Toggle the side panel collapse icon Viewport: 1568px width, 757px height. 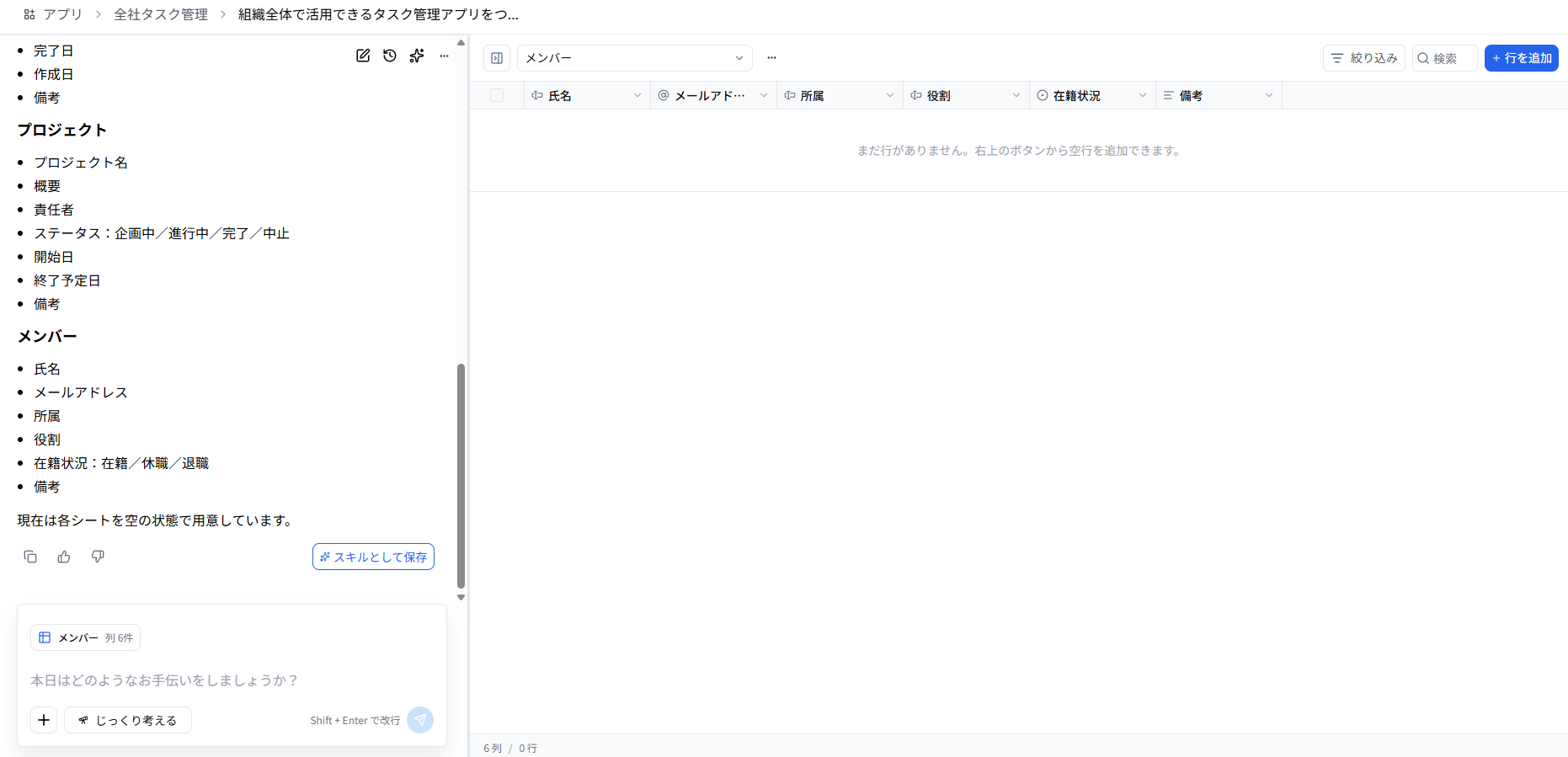pyautogui.click(x=497, y=58)
